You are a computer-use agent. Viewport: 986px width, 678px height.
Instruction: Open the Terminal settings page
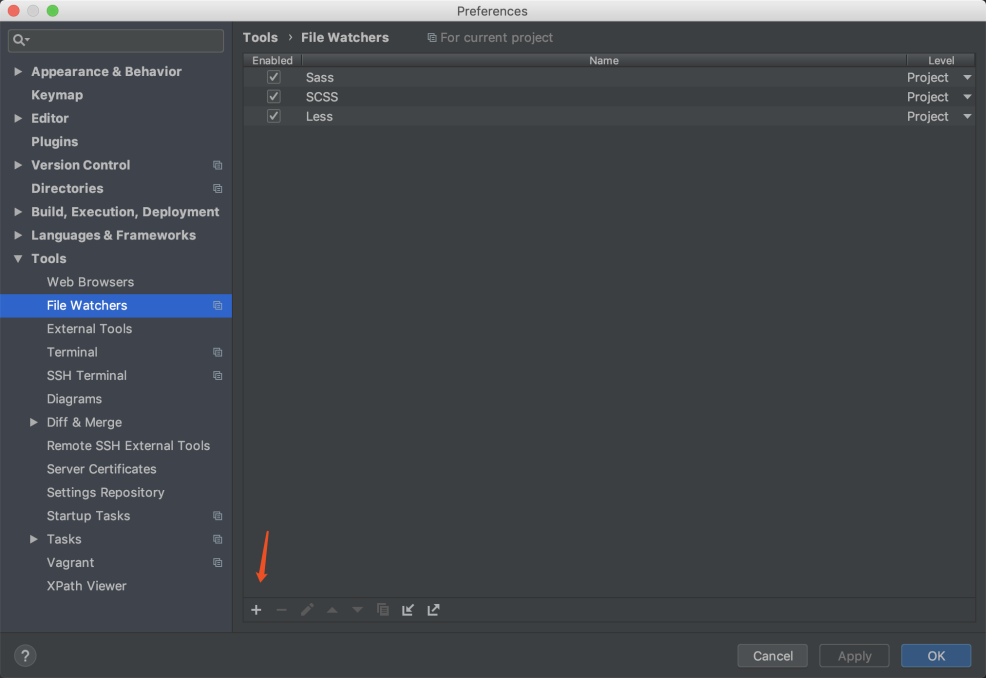72,352
